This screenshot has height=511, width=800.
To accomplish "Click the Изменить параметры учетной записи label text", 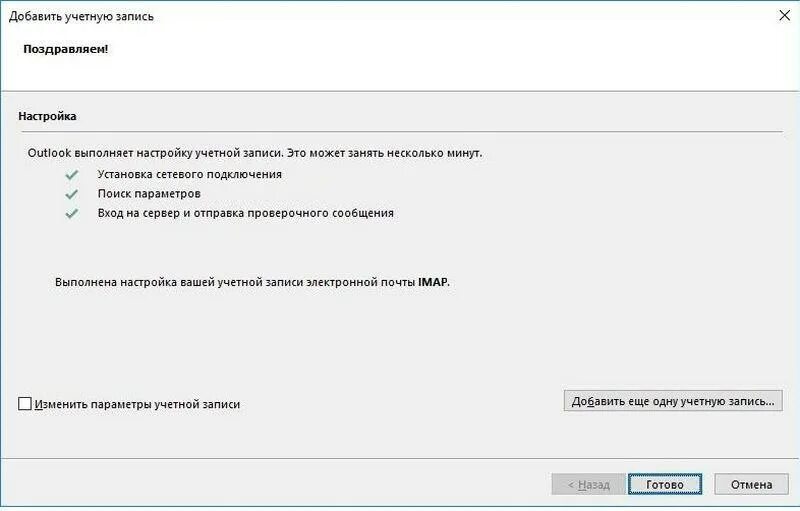I will click(137, 404).
